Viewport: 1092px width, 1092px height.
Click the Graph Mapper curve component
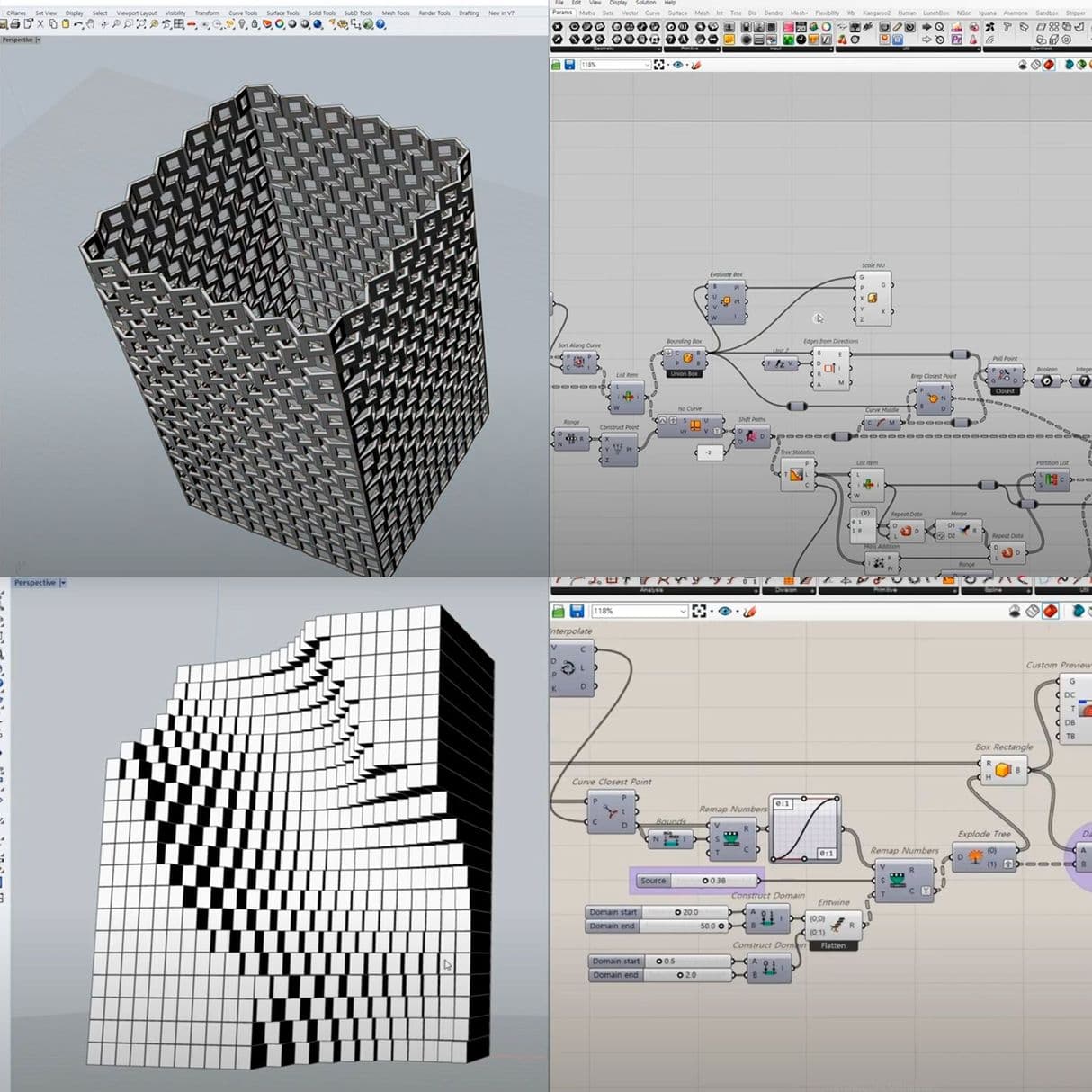click(806, 828)
